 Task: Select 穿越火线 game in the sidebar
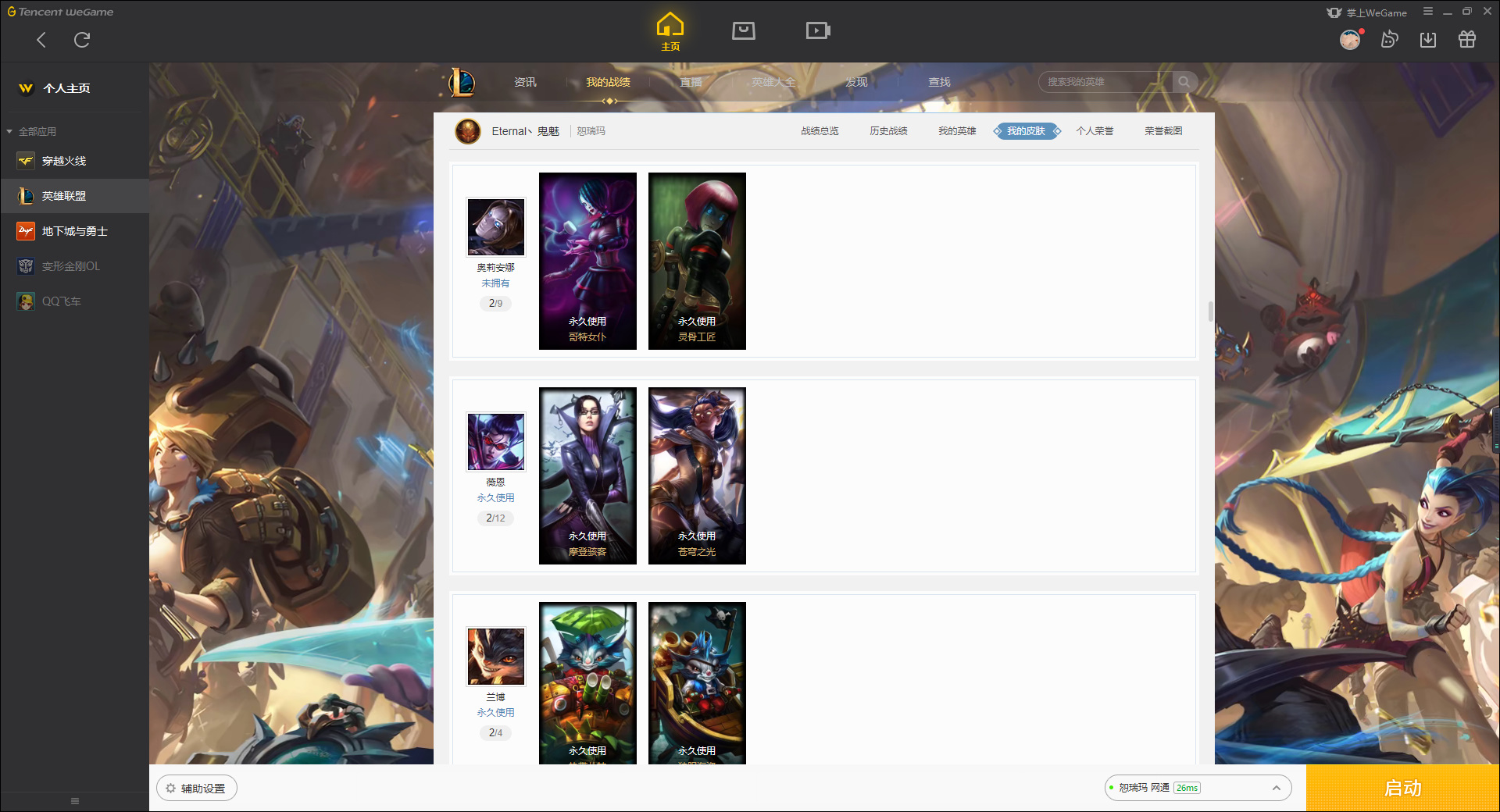(x=74, y=161)
